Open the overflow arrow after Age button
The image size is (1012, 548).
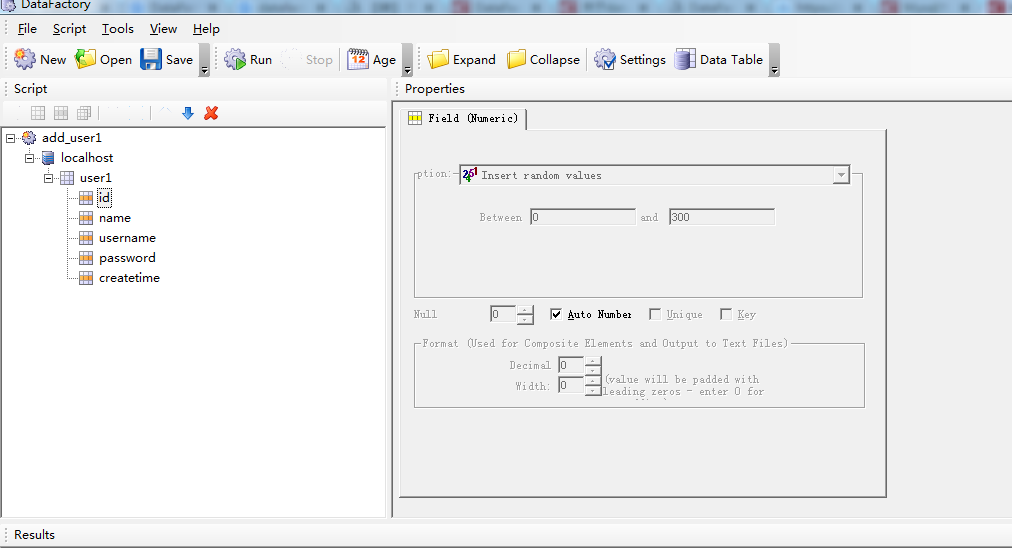(x=407, y=60)
